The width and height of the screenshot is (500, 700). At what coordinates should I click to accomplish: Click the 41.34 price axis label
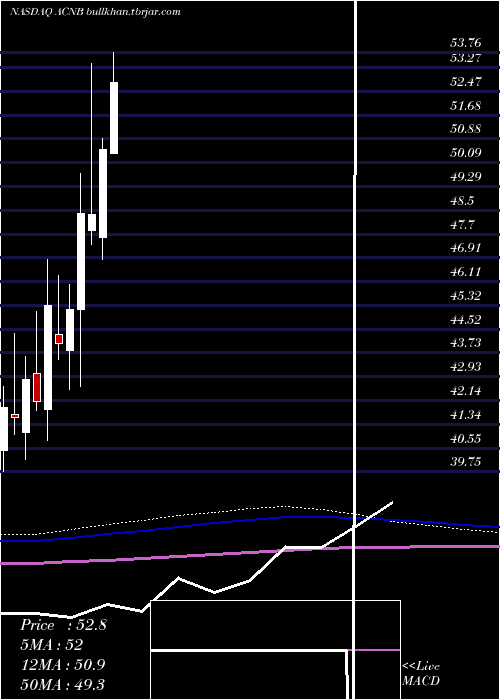(x=466, y=415)
